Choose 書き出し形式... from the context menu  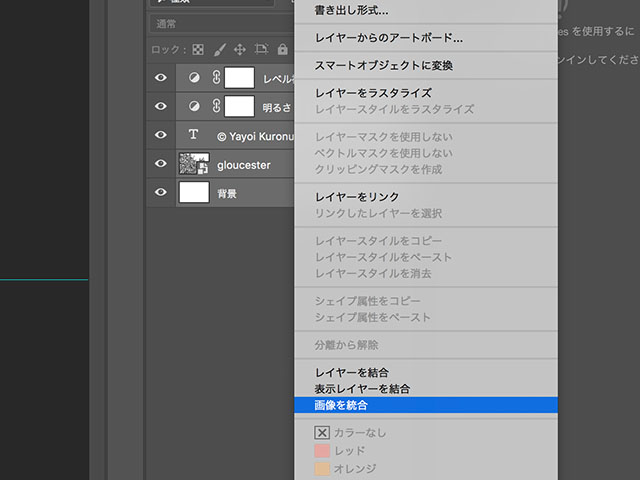click(426, 11)
